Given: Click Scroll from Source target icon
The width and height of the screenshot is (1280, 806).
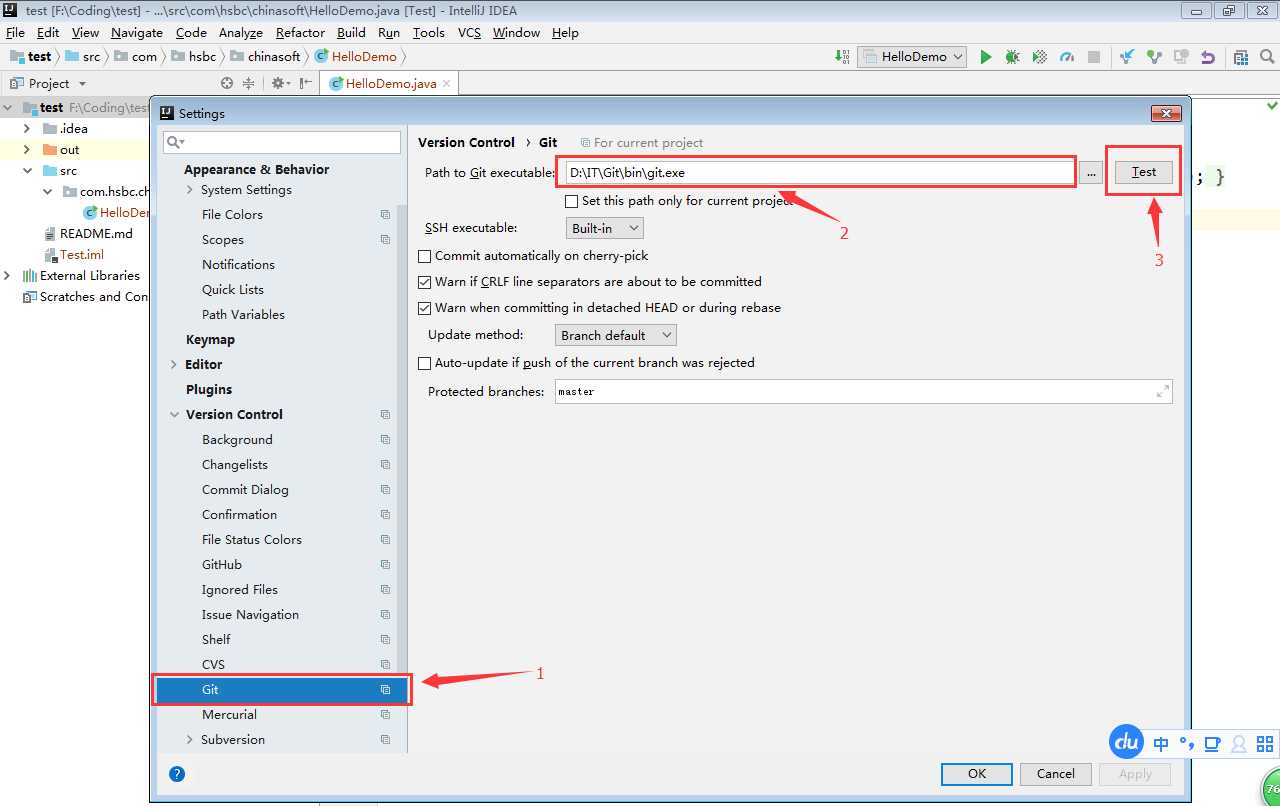Looking at the screenshot, I should click(227, 84).
